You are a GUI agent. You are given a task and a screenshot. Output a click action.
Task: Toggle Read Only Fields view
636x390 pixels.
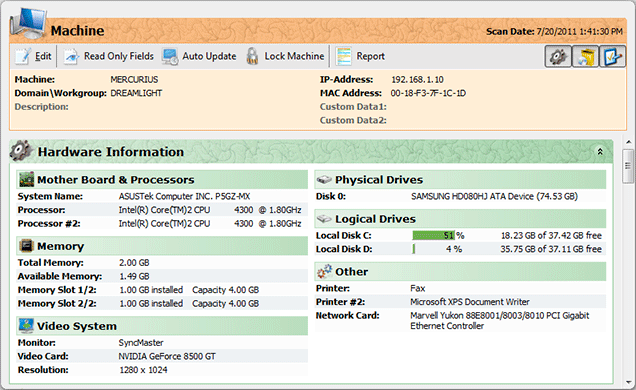tap(109, 56)
